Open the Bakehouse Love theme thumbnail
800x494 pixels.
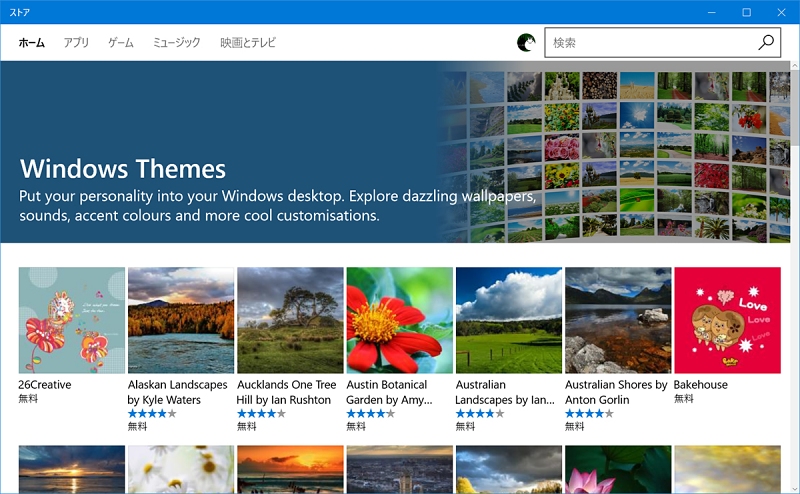pos(728,320)
